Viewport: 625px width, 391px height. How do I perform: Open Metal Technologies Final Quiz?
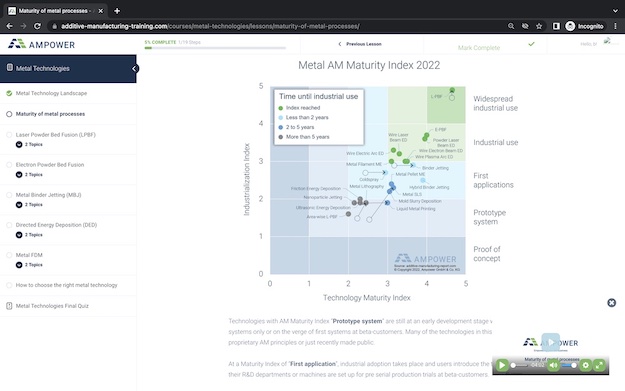[x=52, y=306]
